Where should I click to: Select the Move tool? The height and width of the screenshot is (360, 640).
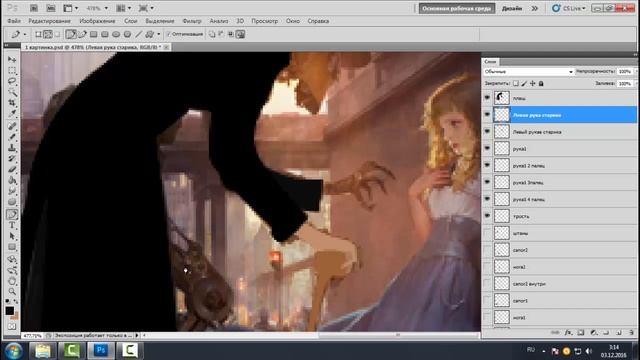point(12,60)
